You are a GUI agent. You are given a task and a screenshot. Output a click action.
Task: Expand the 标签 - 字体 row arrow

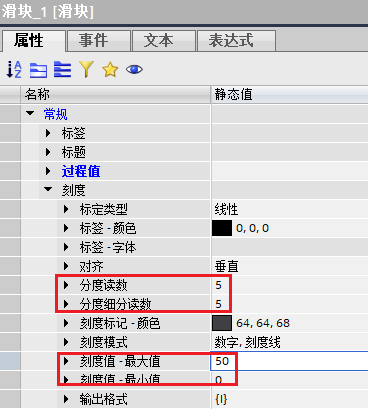tap(66, 247)
